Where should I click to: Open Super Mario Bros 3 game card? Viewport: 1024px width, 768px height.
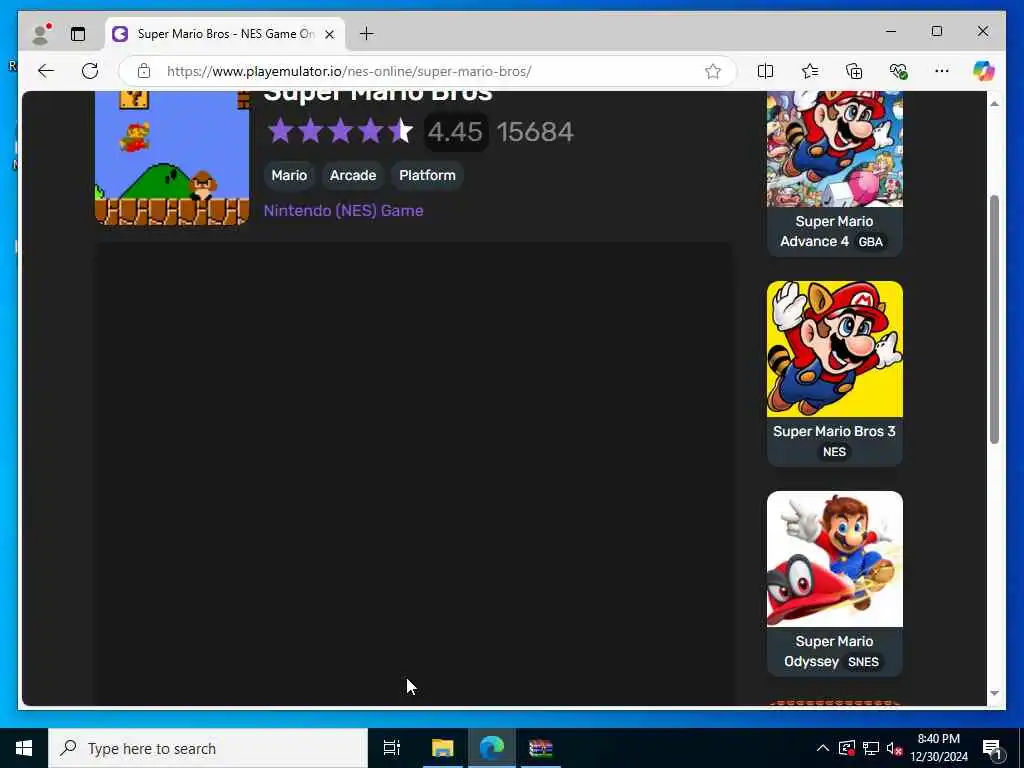click(835, 374)
